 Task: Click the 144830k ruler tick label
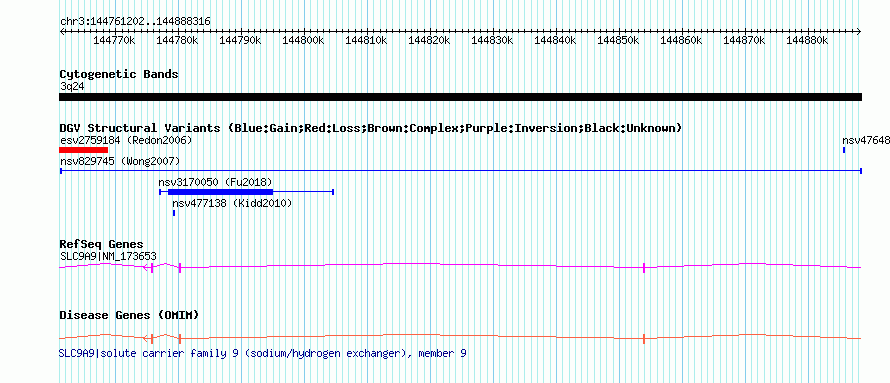click(x=492, y=40)
